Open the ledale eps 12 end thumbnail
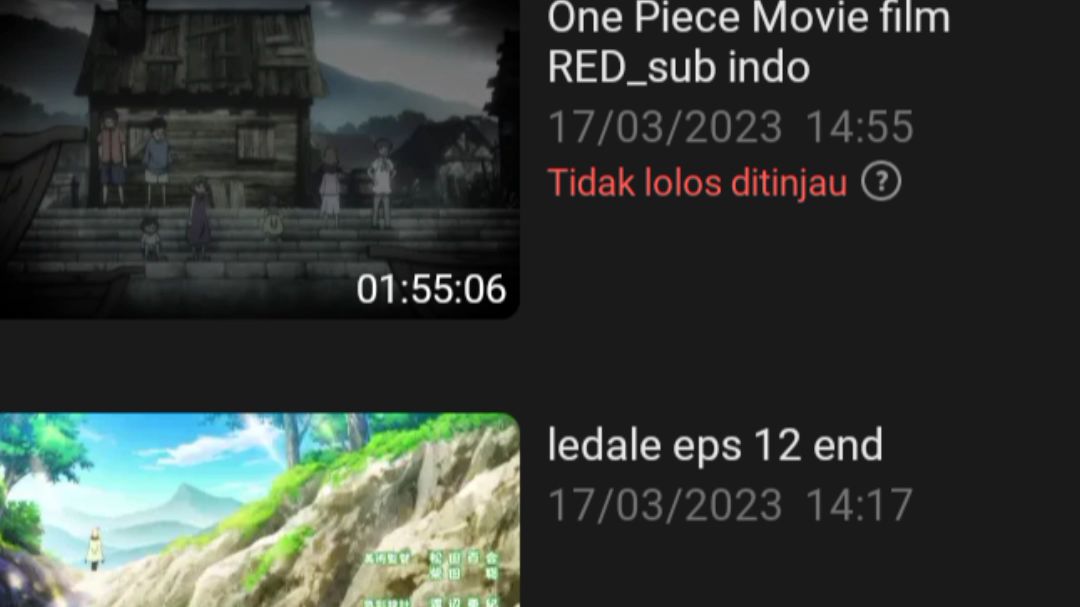1080x607 pixels. [260, 510]
